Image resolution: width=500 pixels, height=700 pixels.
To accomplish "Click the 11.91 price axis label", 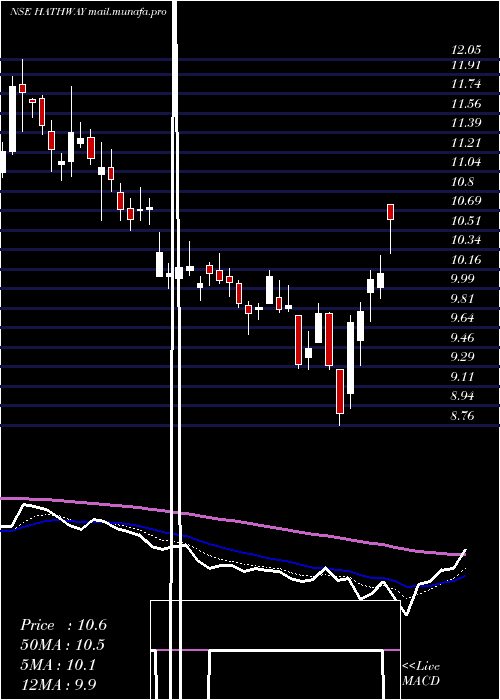I will tap(466, 65).
